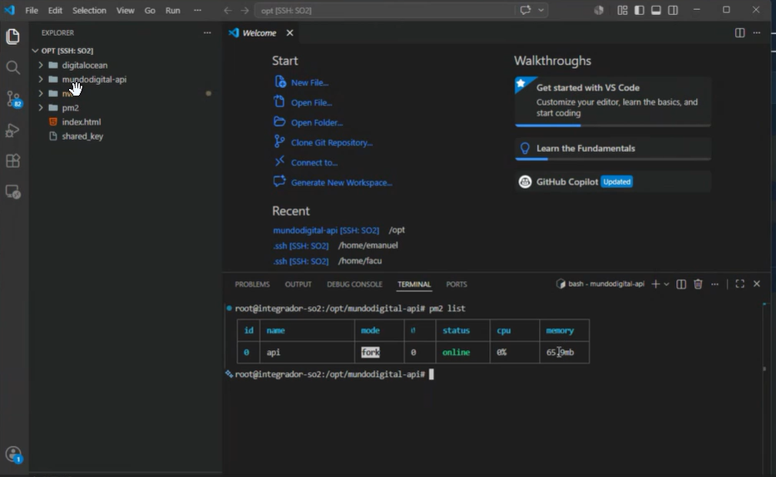Switch to the PROBLEMS panel tab

point(252,285)
